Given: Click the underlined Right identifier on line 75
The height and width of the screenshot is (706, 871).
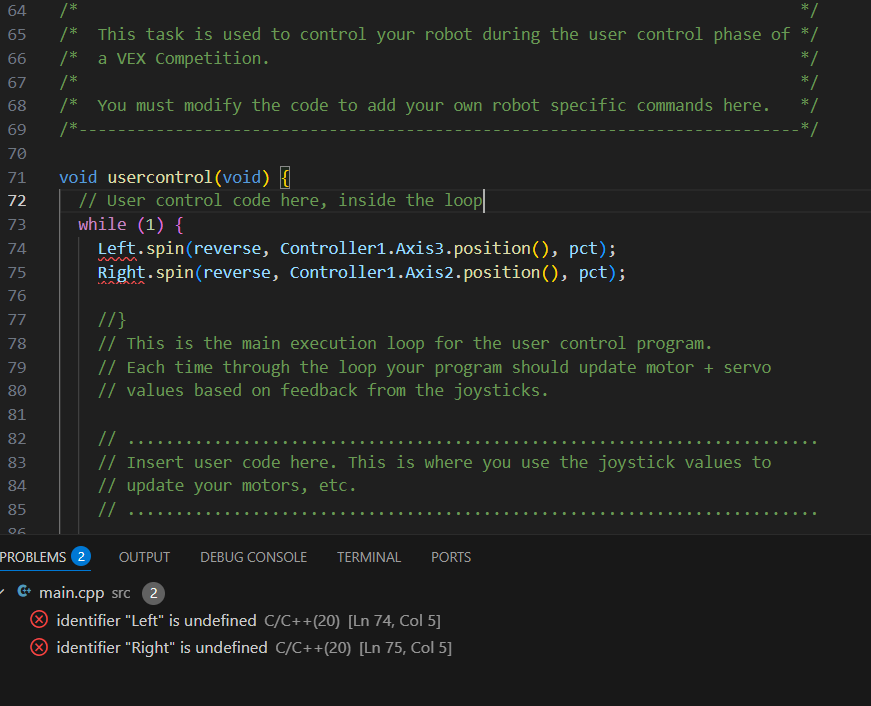Looking at the screenshot, I should (x=121, y=272).
